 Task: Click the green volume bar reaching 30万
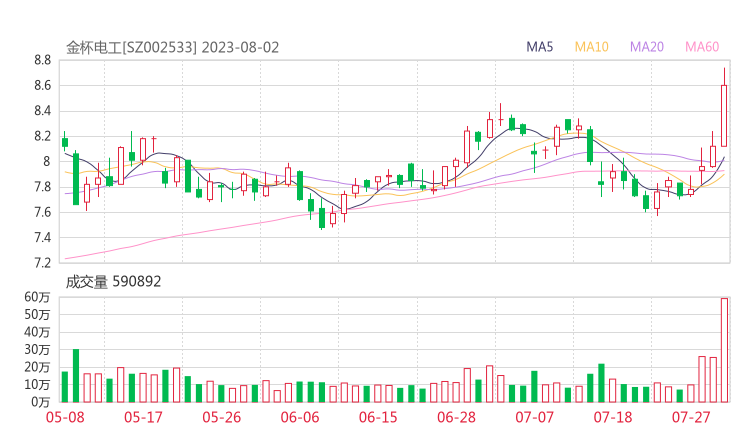[x=76, y=376]
